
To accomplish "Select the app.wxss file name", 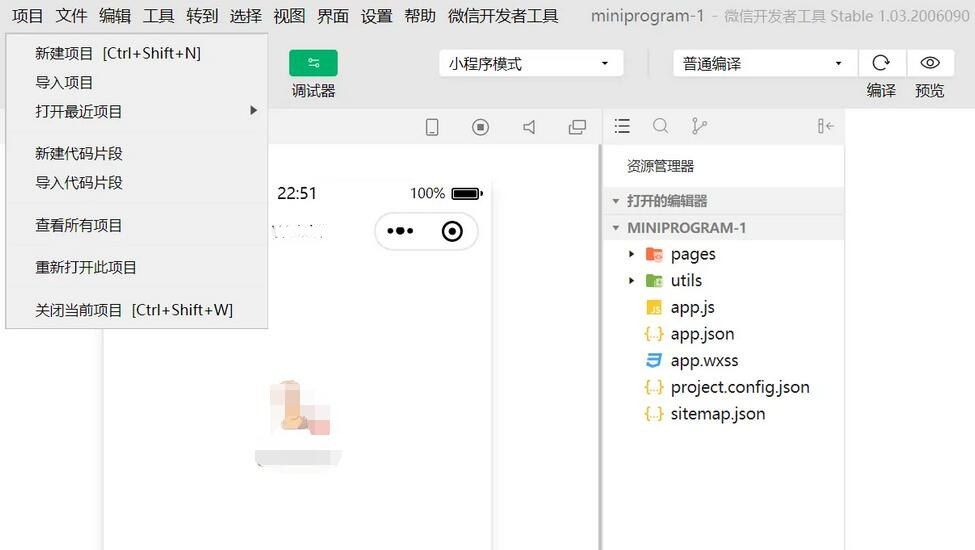I will tap(705, 361).
